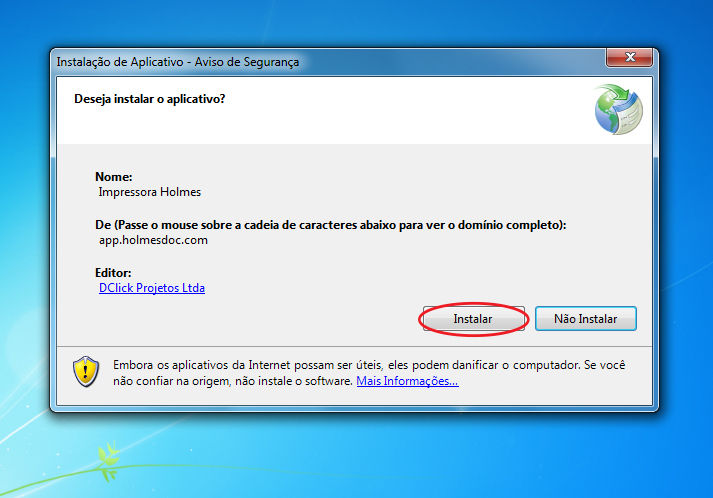The width and height of the screenshot is (713, 498).
Task: Click the 'De (Passe o mouse sobre...' label
Action: tap(331, 225)
